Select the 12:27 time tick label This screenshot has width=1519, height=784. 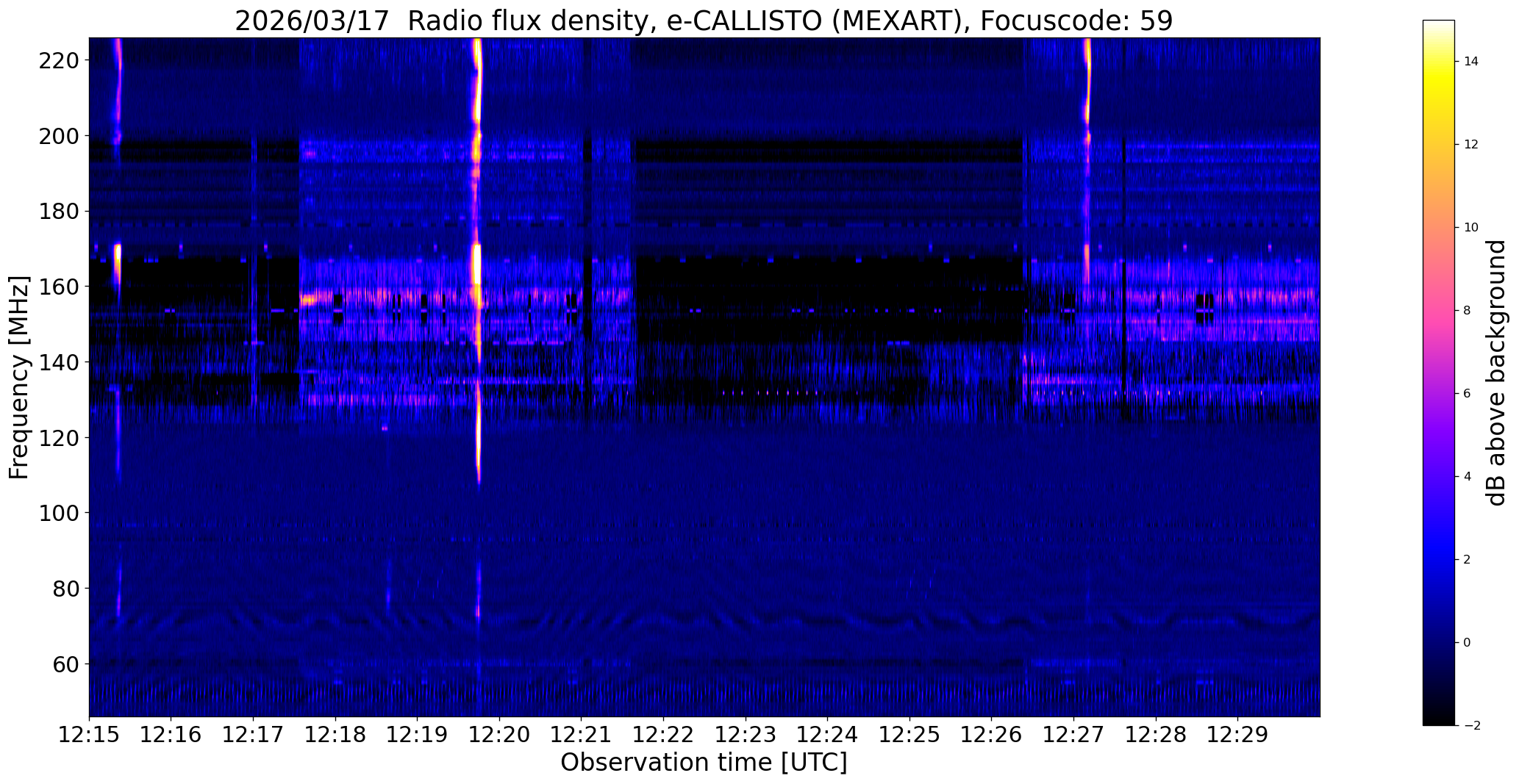1073,734
